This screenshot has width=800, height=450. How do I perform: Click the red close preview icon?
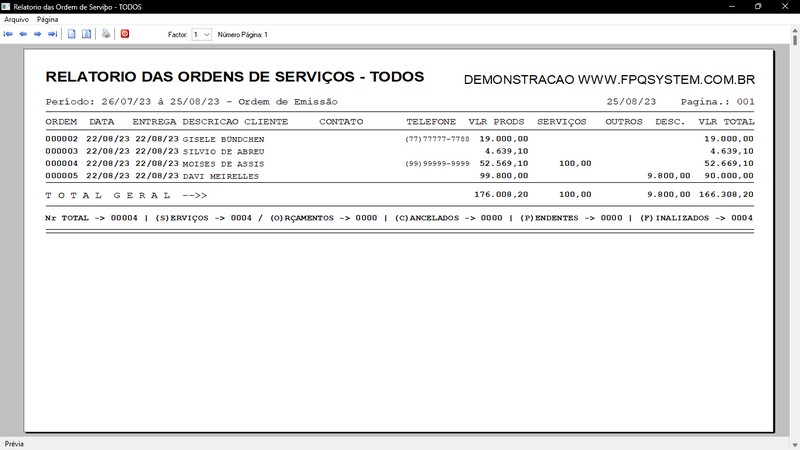(x=124, y=34)
